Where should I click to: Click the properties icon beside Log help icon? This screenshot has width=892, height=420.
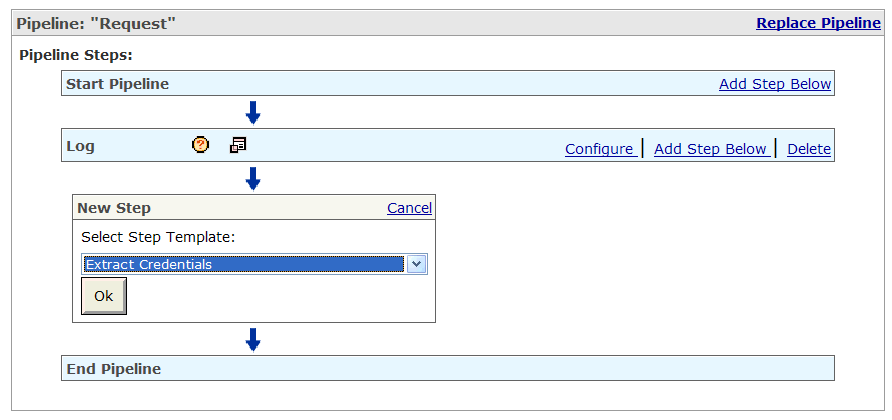[238, 145]
